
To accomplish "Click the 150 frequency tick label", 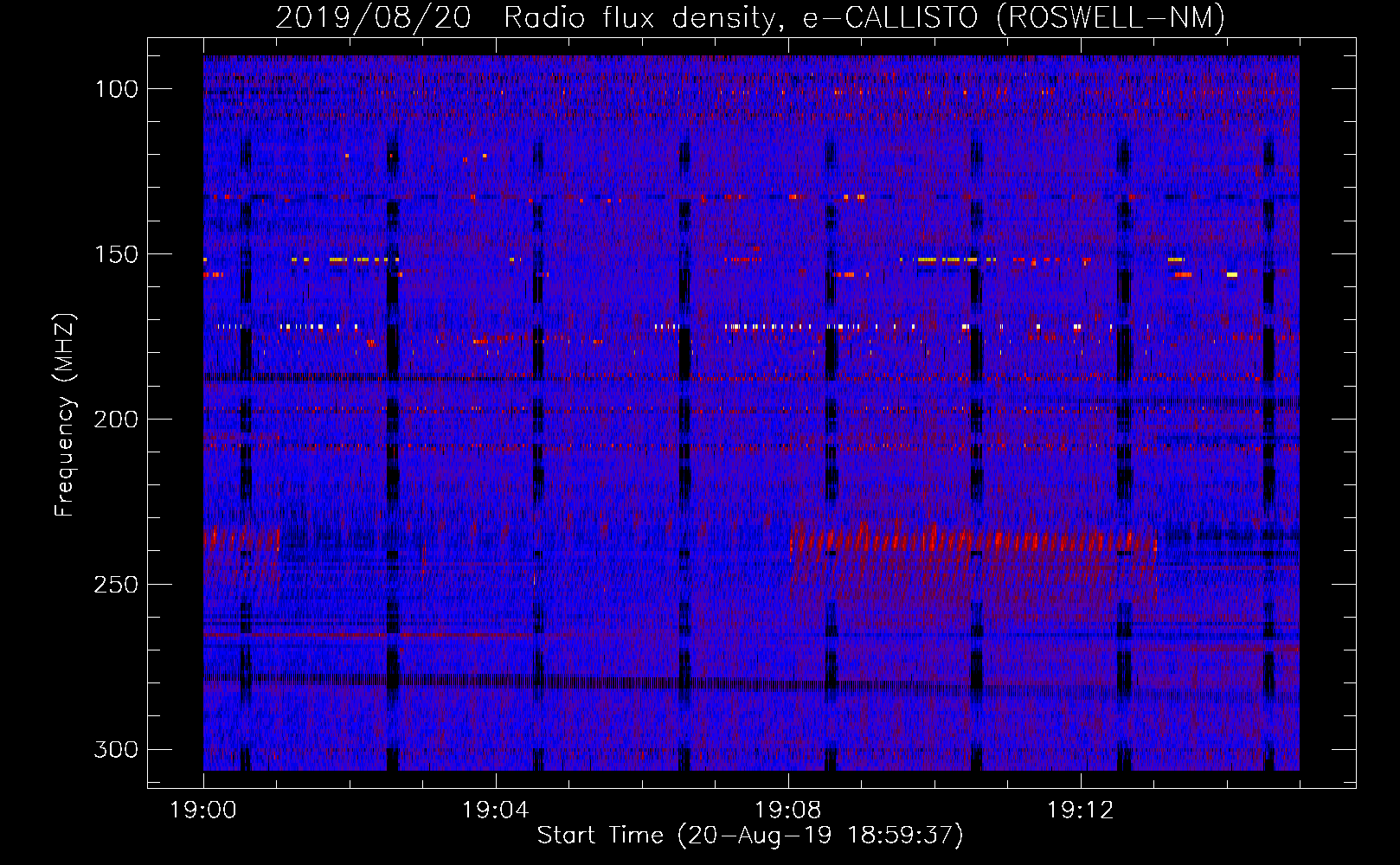I will [x=116, y=254].
